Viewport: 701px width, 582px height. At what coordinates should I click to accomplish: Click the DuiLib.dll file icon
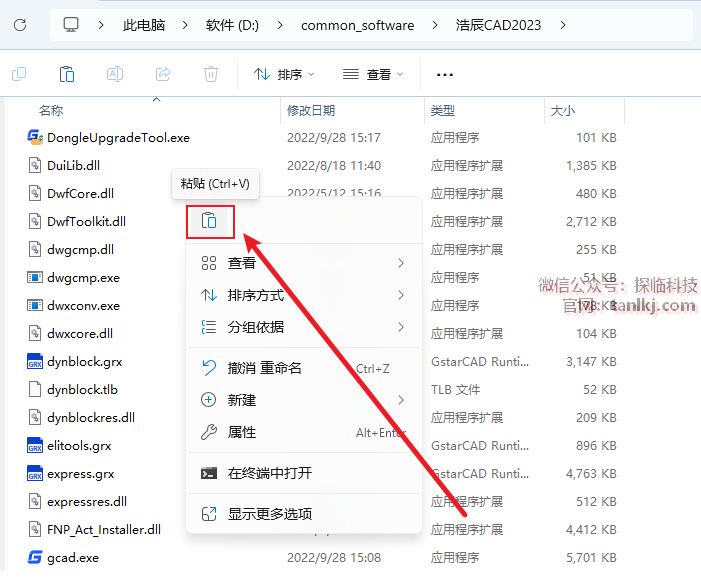(x=35, y=165)
